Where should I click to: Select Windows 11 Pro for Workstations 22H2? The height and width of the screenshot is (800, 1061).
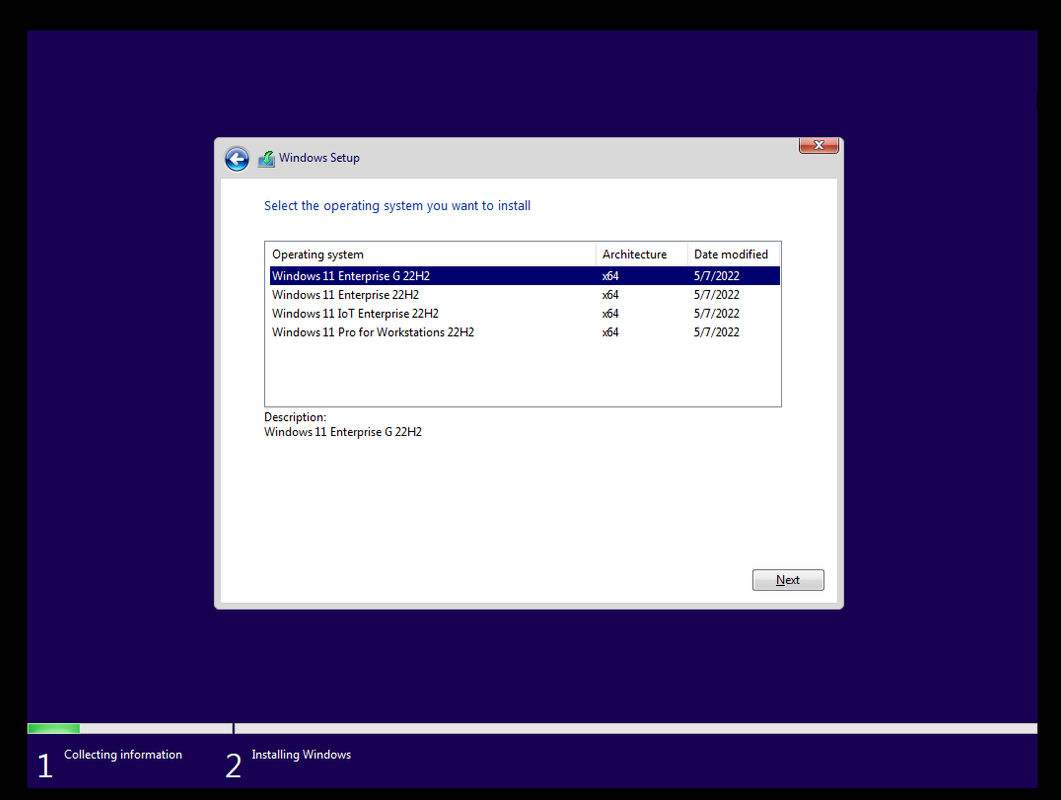(x=524, y=332)
